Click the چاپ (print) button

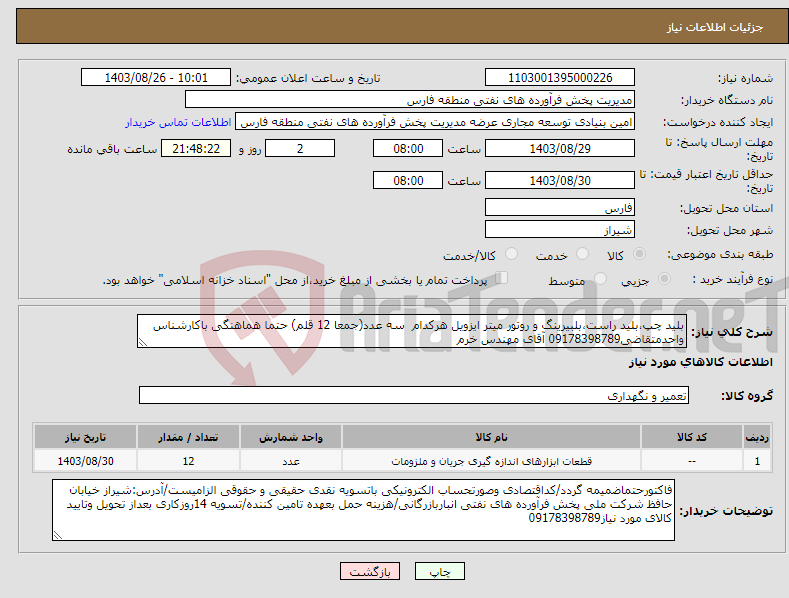point(439,571)
